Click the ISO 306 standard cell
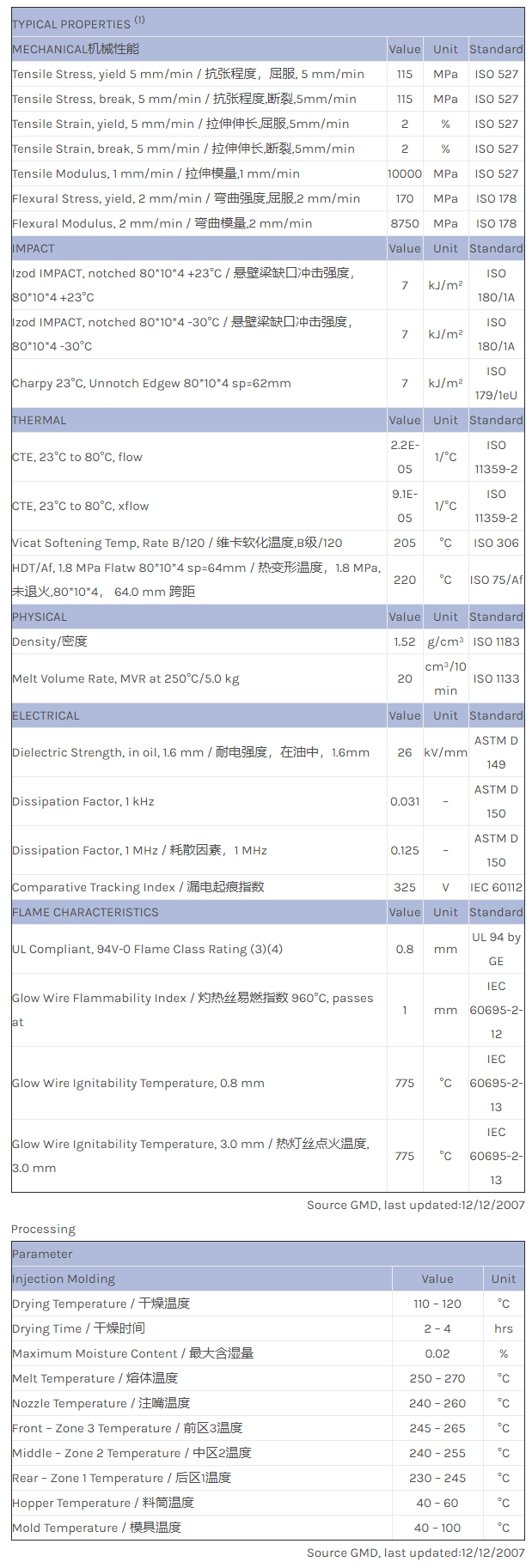 tap(496, 543)
